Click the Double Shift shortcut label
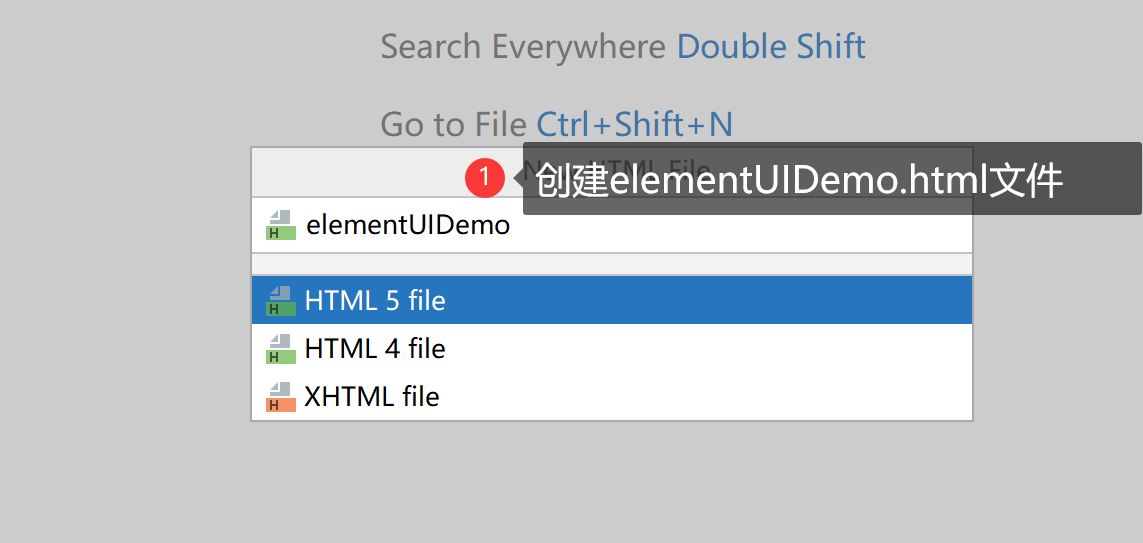The height and width of the screenshot is (543, 1143). point(771,47)
